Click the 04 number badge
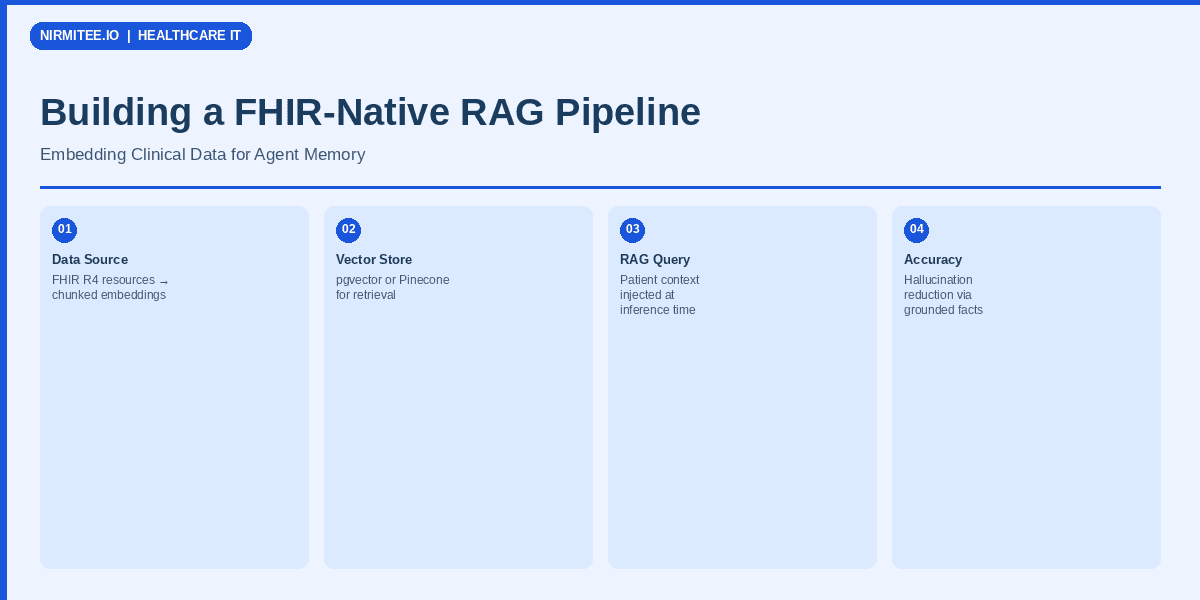This screenshot has width=1200, height=600. (916, 230)
